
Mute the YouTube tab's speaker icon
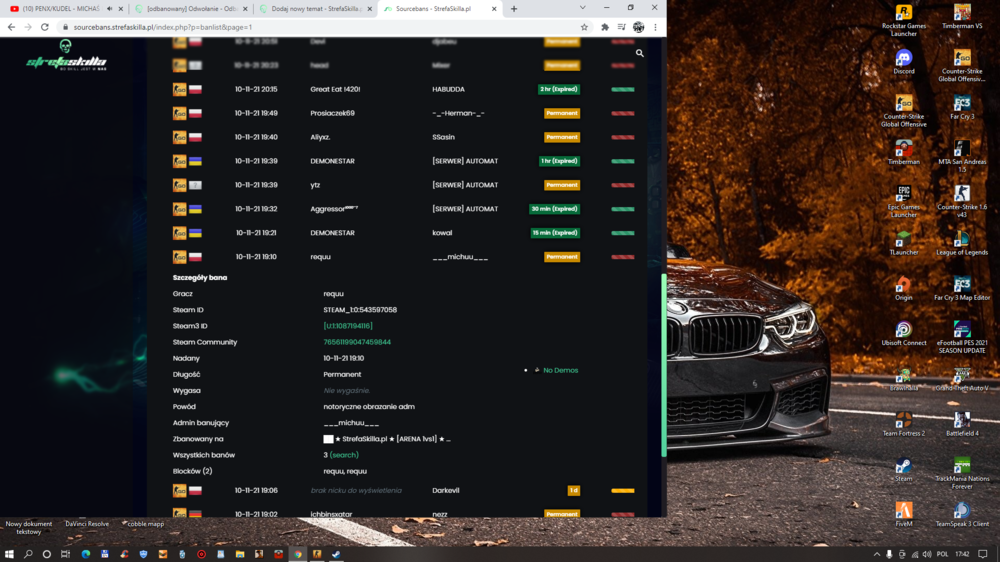click(110, 9)
